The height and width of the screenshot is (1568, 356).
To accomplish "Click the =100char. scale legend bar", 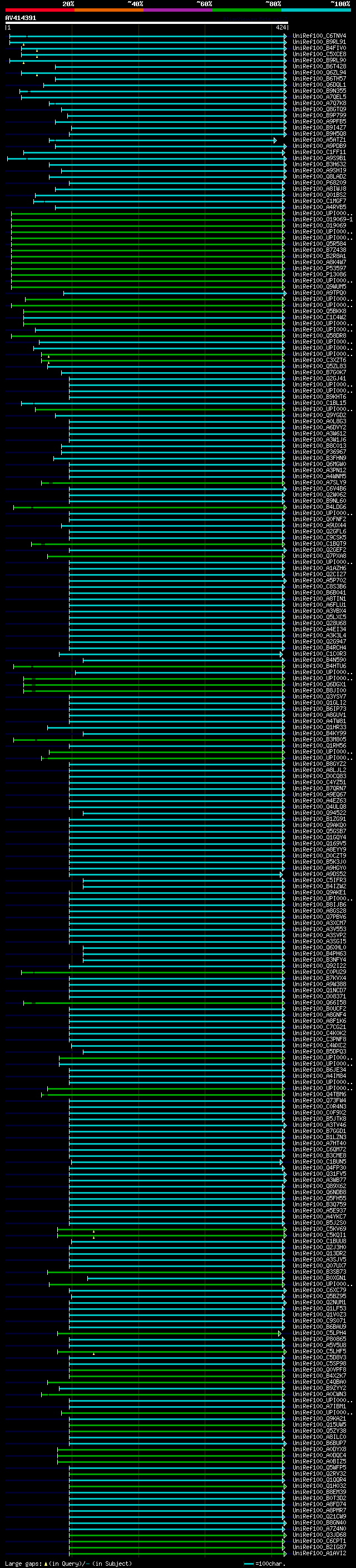I will pyautogui.click(x=249, y=1564).
